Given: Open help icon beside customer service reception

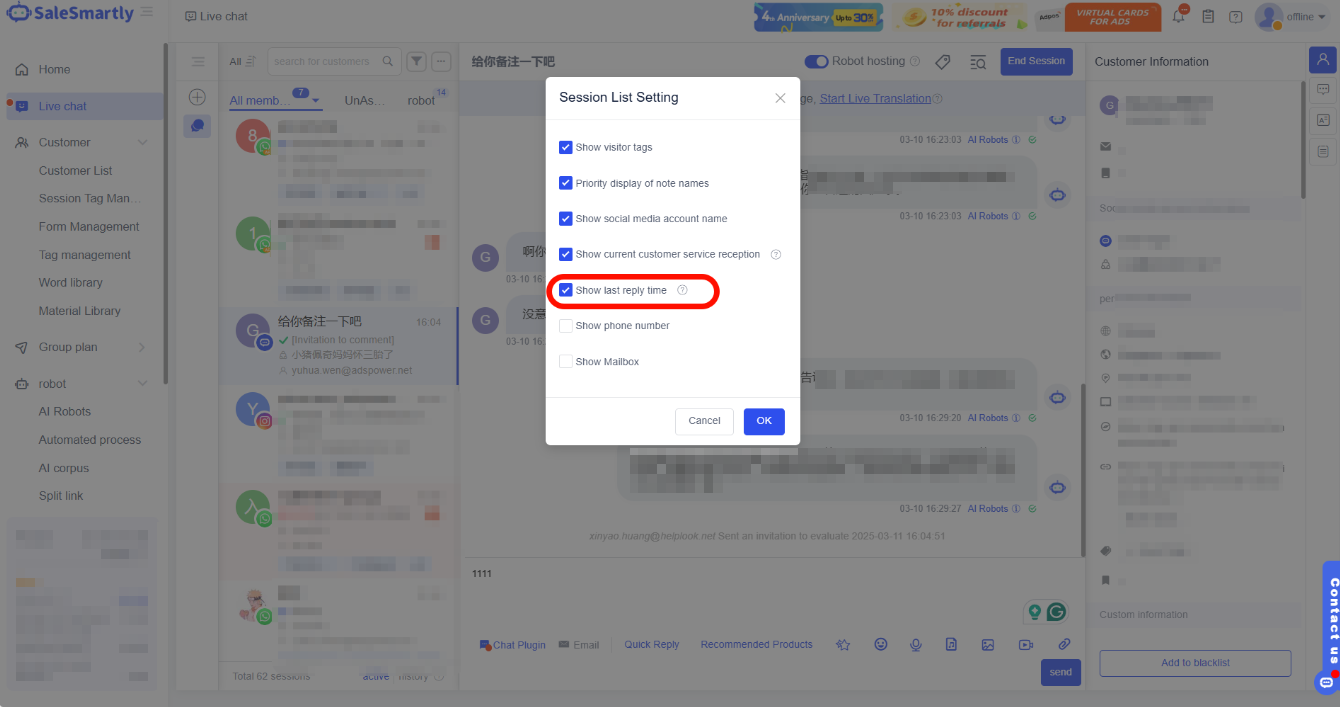Looking at the screenshot, I should pyautogui.click(x=776, y=255).
